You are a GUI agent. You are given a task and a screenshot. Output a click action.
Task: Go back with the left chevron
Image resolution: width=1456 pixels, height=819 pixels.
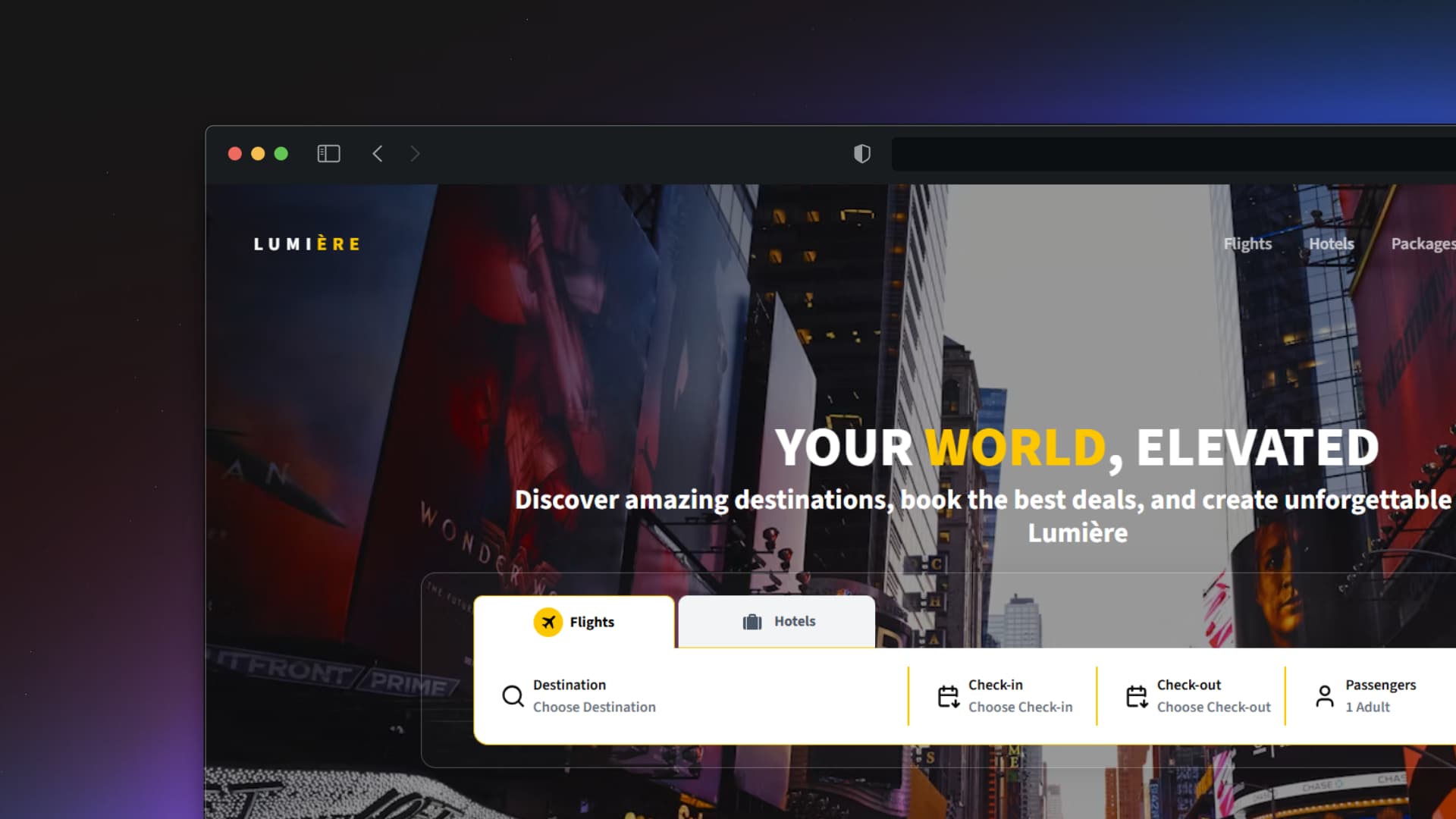pyautogui.click(x=378, y=154)
